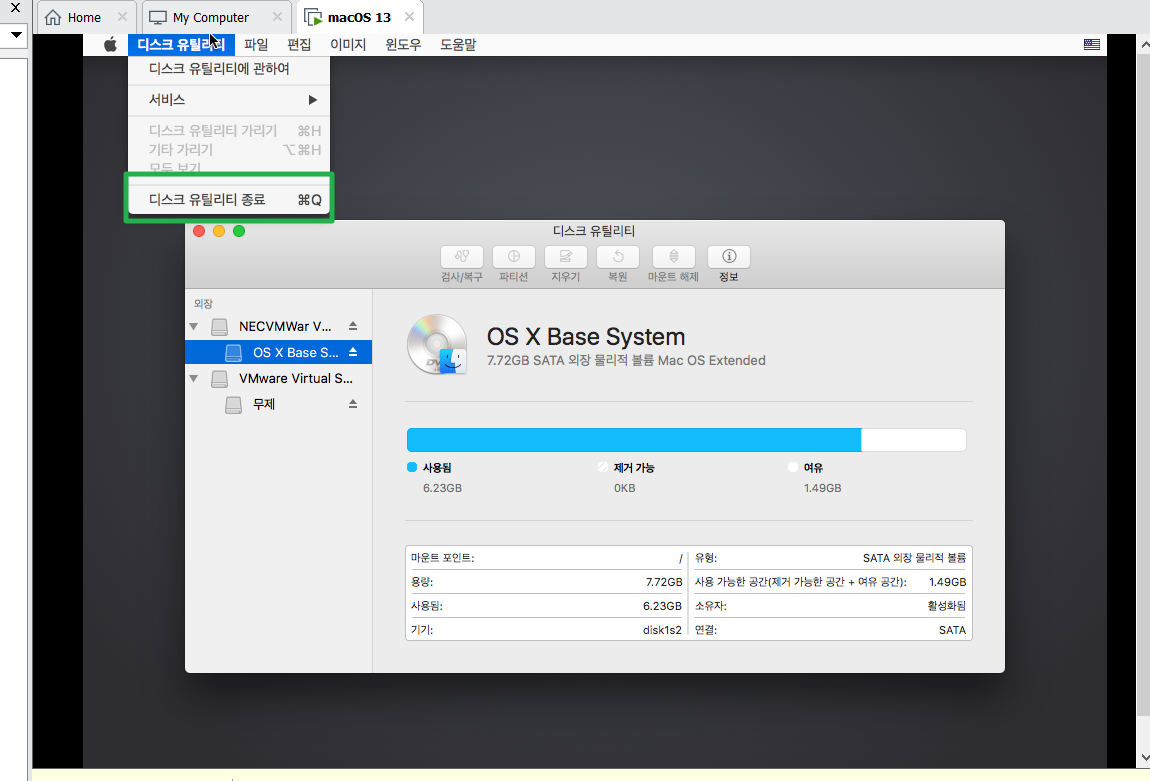Open the 윈도우 menu
Image resolution: width=1150 pixels, height=781 pixels.
403,45
